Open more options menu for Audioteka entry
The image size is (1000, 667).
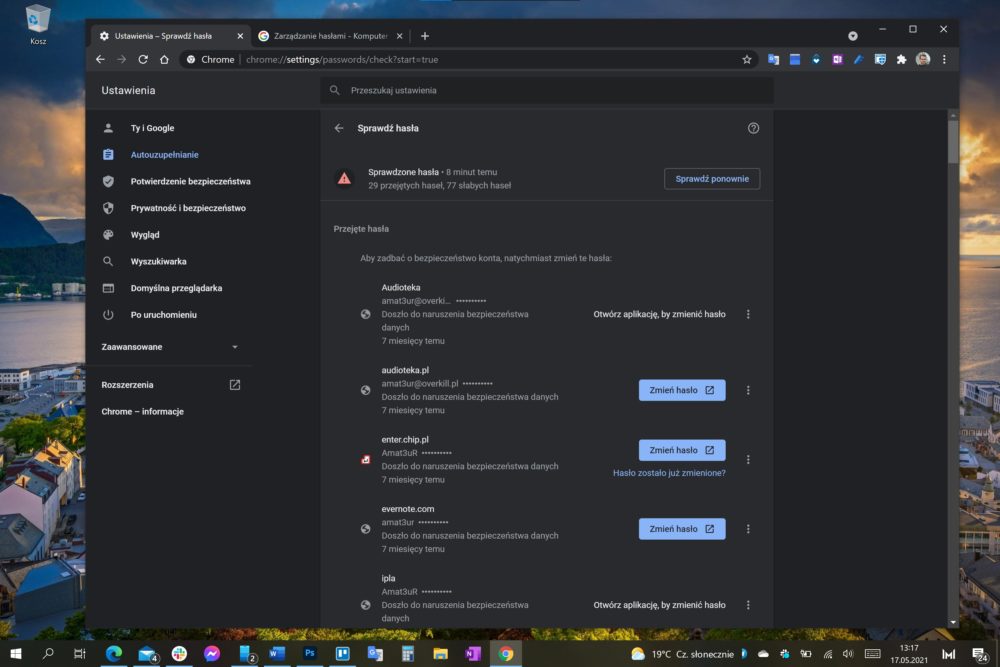[748, 314]
